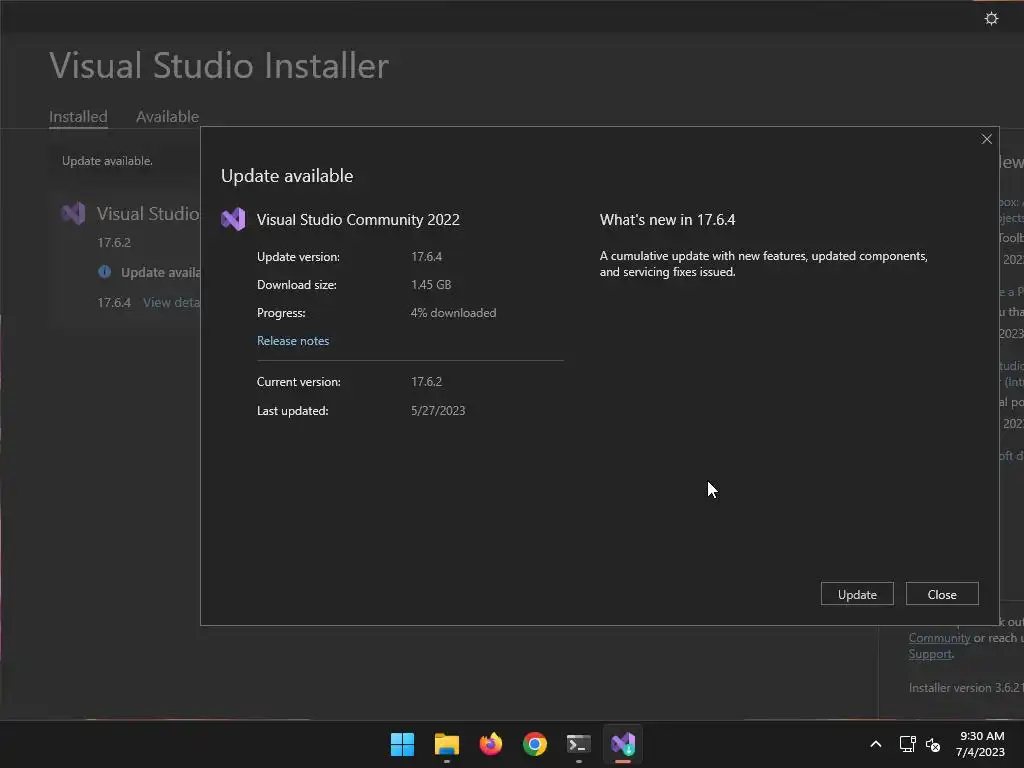The width and height of the screenshot is (1024, 768).
Task: Launch Firefox from the taskbar
Action: [490, 744]
